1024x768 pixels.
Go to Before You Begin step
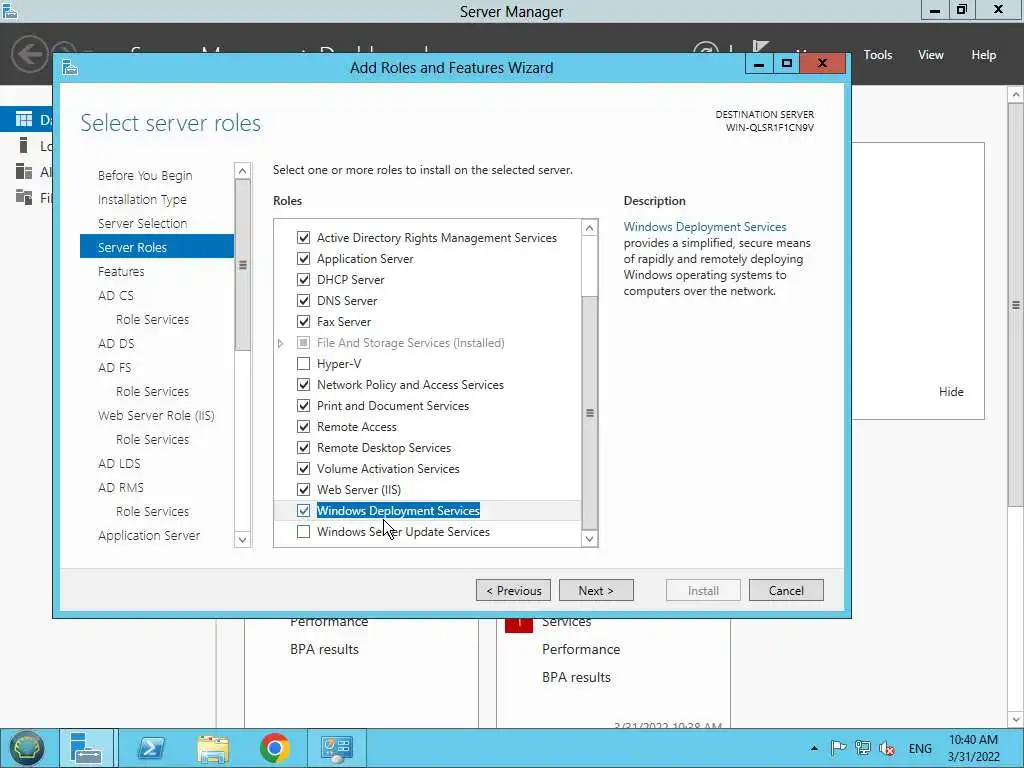pos(145,175)
